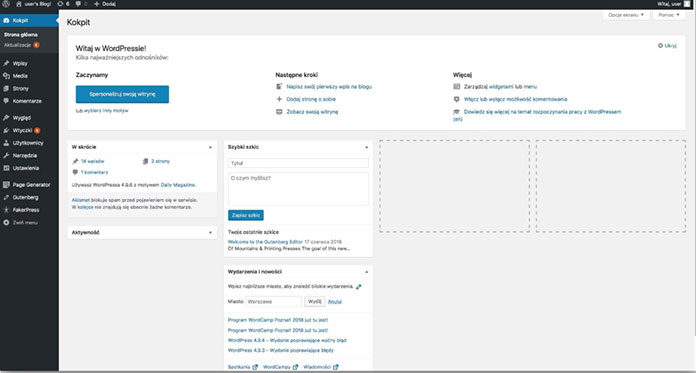Open the Strony pages icon menu
The image size is (696, 373).
coord(6,88)
